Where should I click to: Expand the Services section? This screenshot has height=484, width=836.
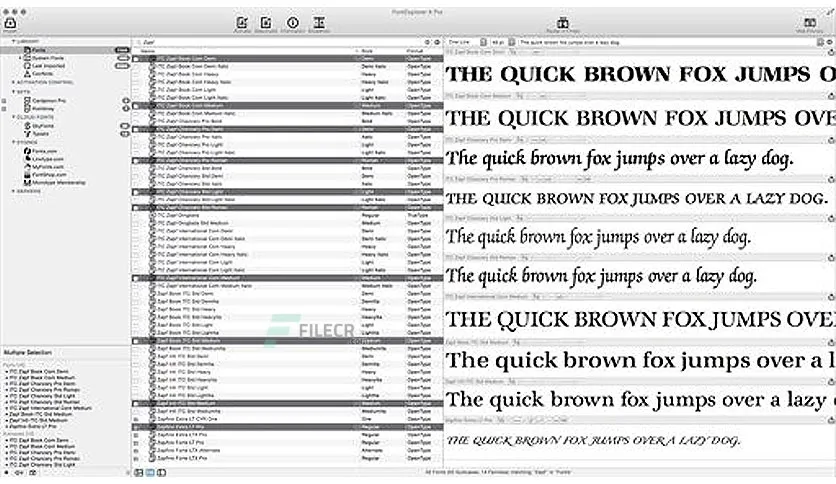point(14,191)
